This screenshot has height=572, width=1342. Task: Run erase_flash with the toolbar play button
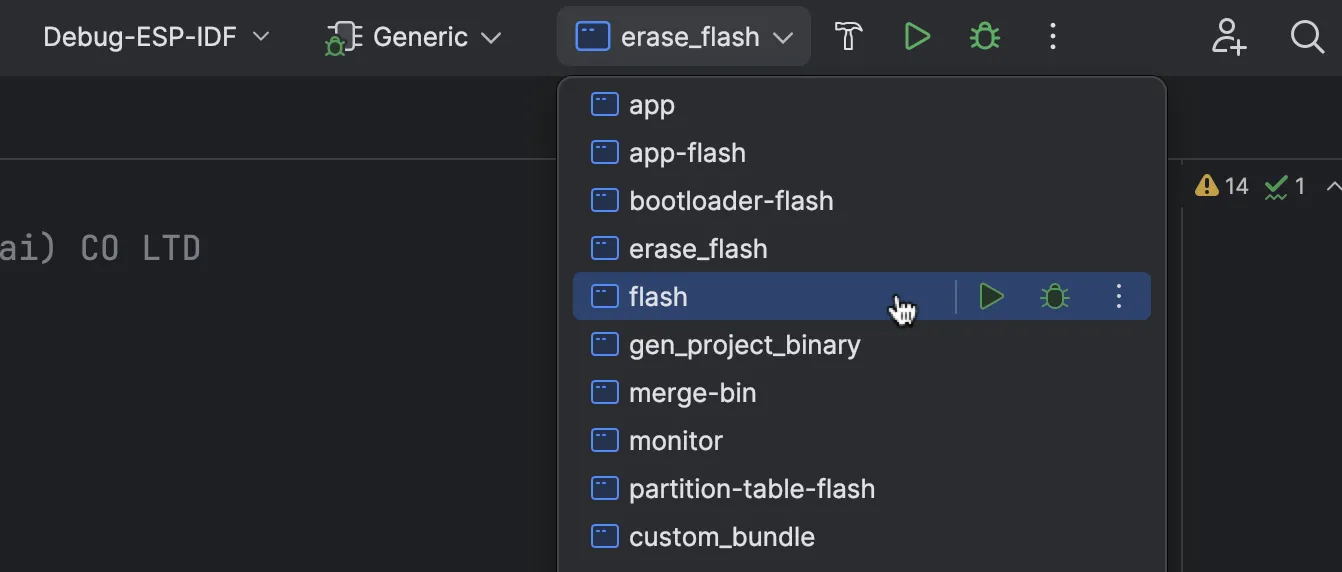coord(916,37)
